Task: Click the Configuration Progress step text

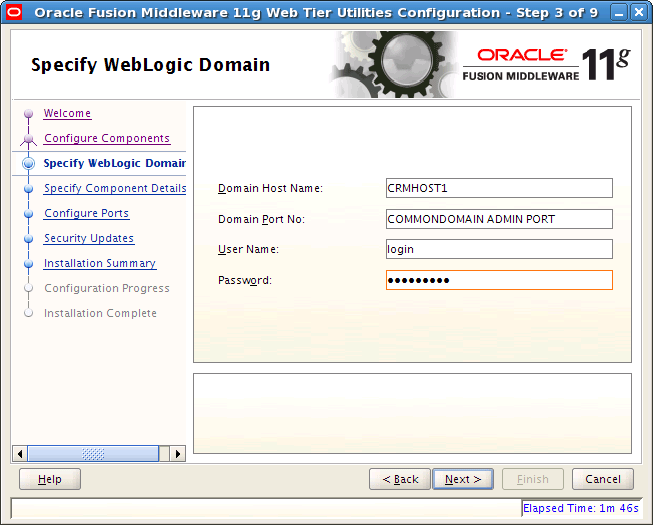Action: pos(107,288)
